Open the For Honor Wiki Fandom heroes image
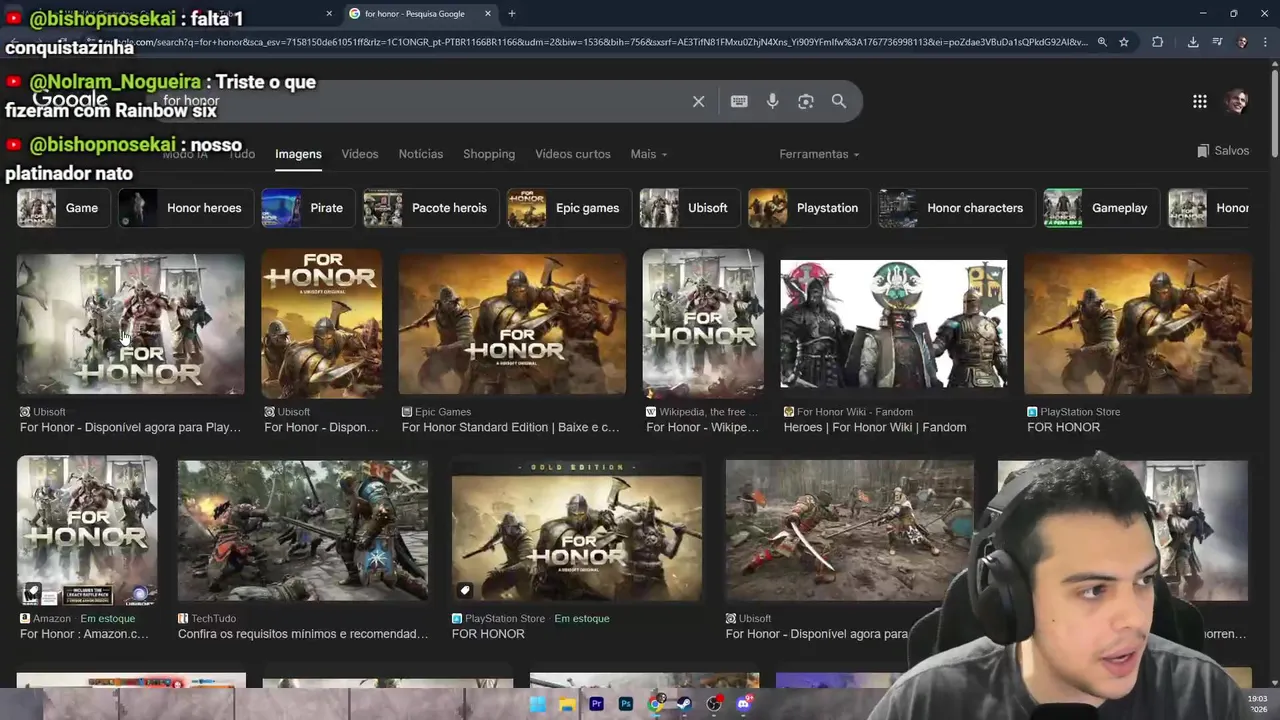Viewport: 1280px width, 720px height. (x=894, y=323)
